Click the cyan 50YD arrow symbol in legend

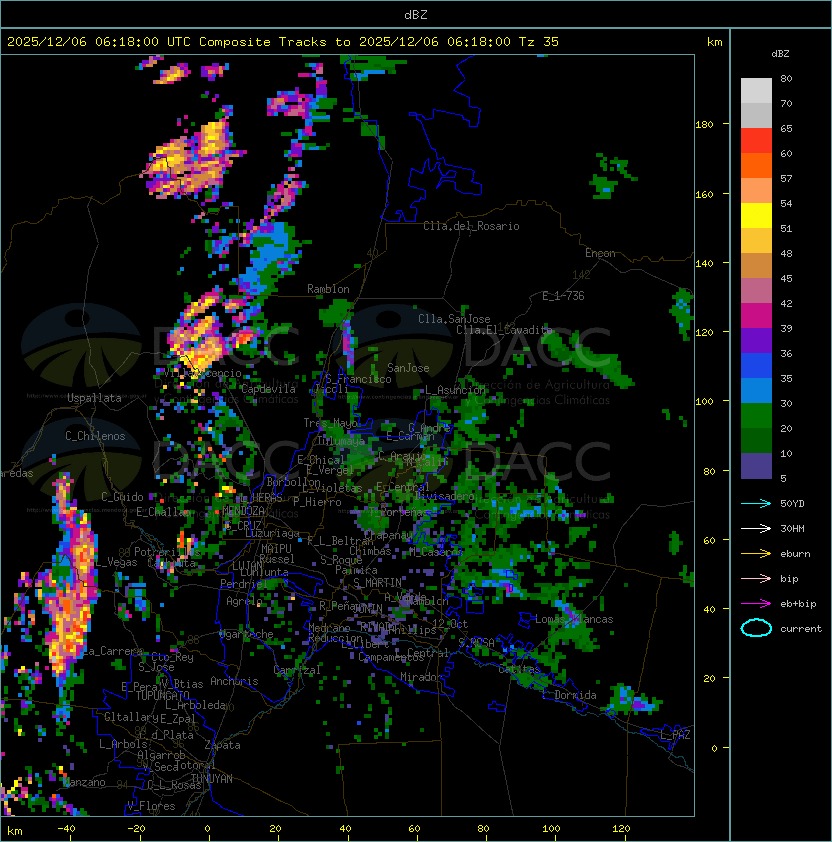coord(756,504)
